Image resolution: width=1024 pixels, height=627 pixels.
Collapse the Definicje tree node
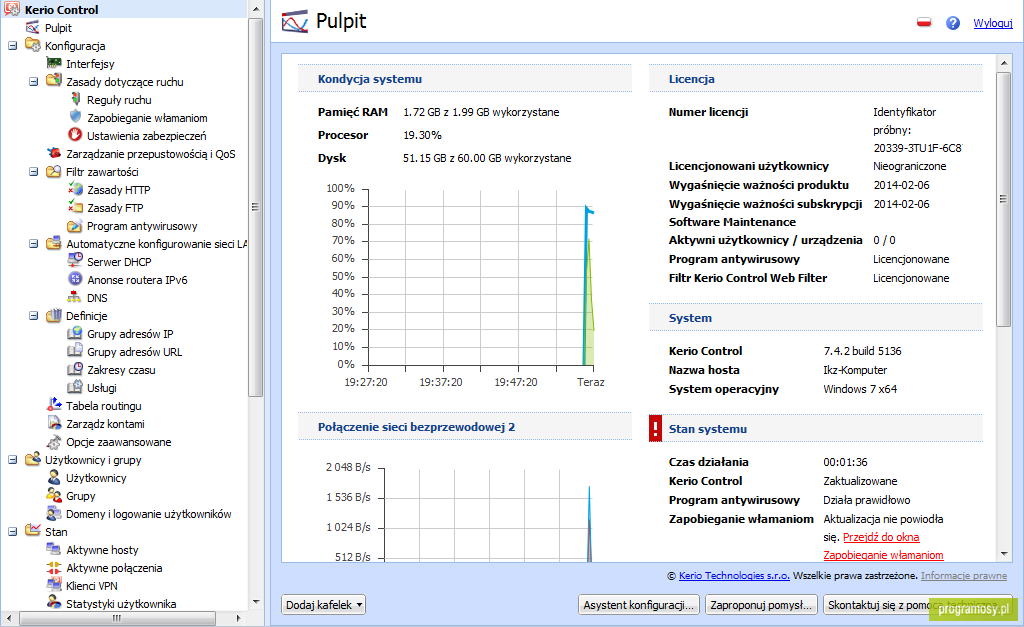tap(33, 315)
